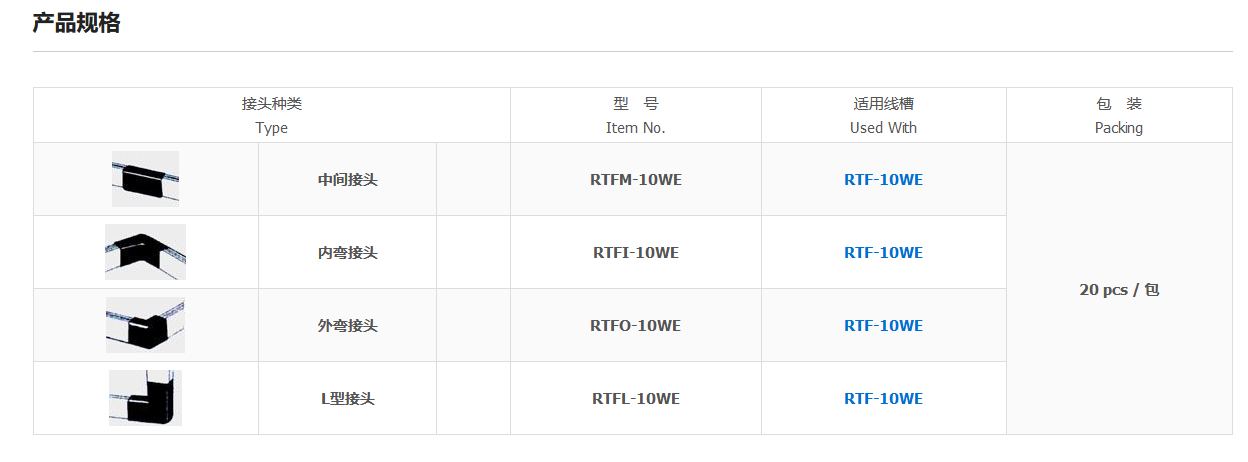Click the inner-bend connector (内弯接头) product image
Screen dimensions: 1248x462
(145, 252)
